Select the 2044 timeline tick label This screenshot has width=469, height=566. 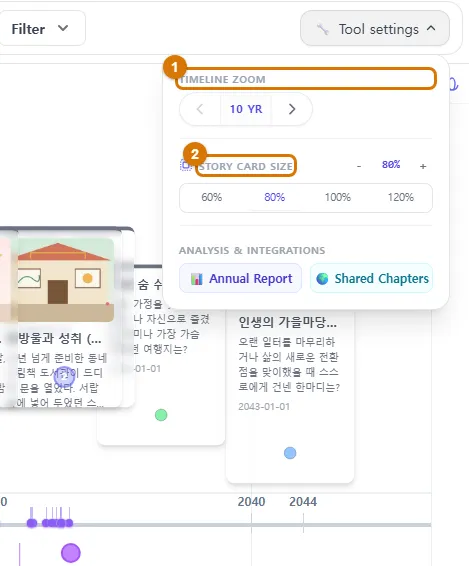click(x=303, y=502)
